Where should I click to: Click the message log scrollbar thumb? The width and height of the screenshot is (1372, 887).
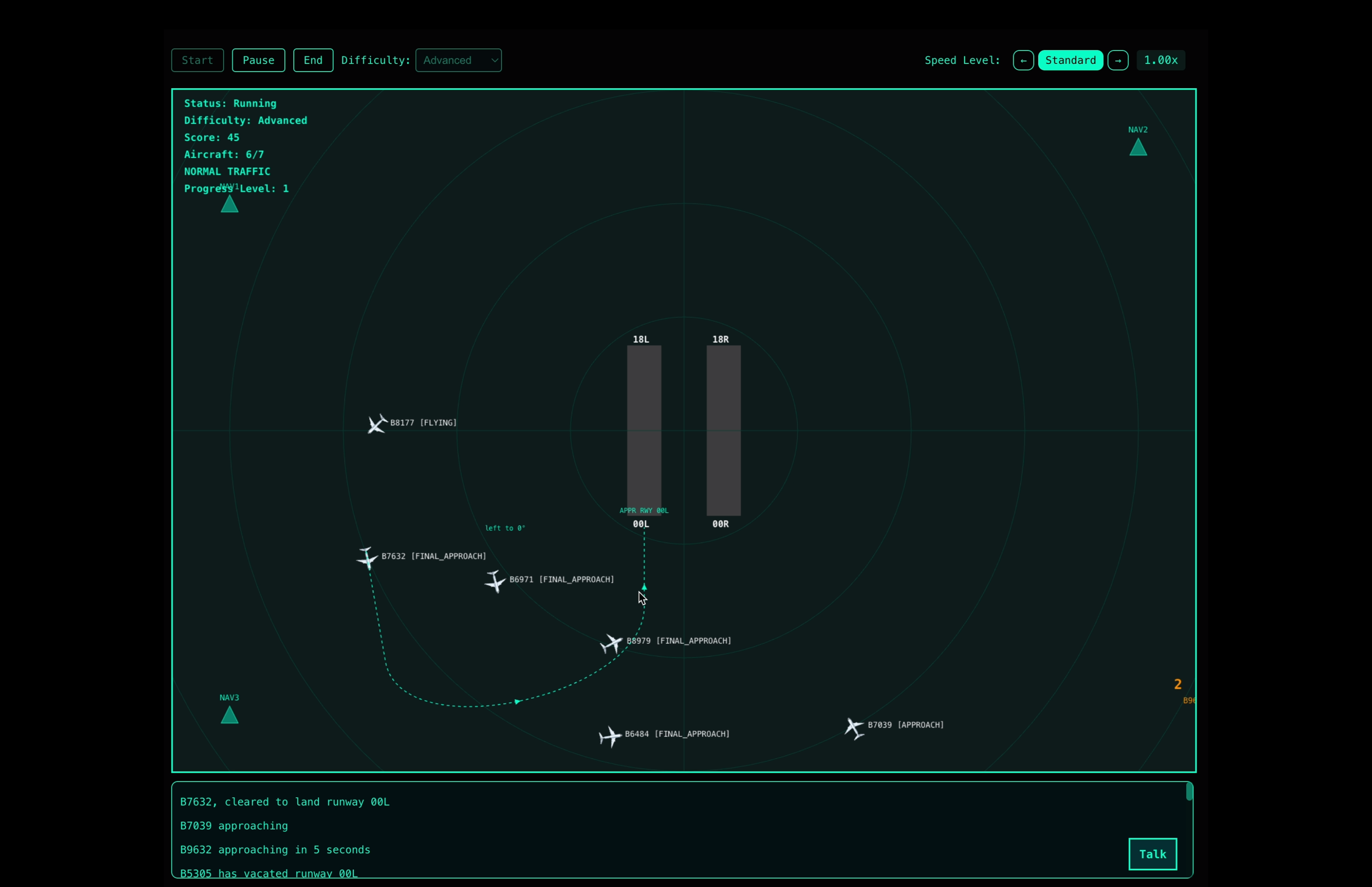(x=1189, y=792)
